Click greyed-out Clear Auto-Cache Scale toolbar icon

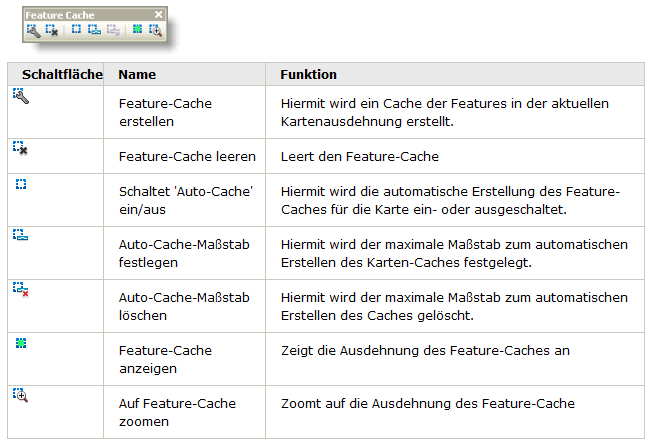[x=113, y=31]
